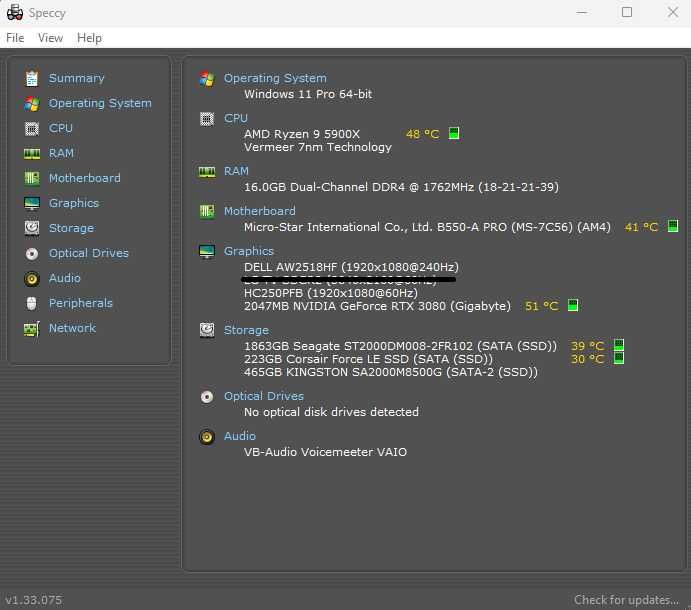Viewport: 691px width, 610px height.
Task: Select Graphics in the sidebar
Action: tap(74, 203)
